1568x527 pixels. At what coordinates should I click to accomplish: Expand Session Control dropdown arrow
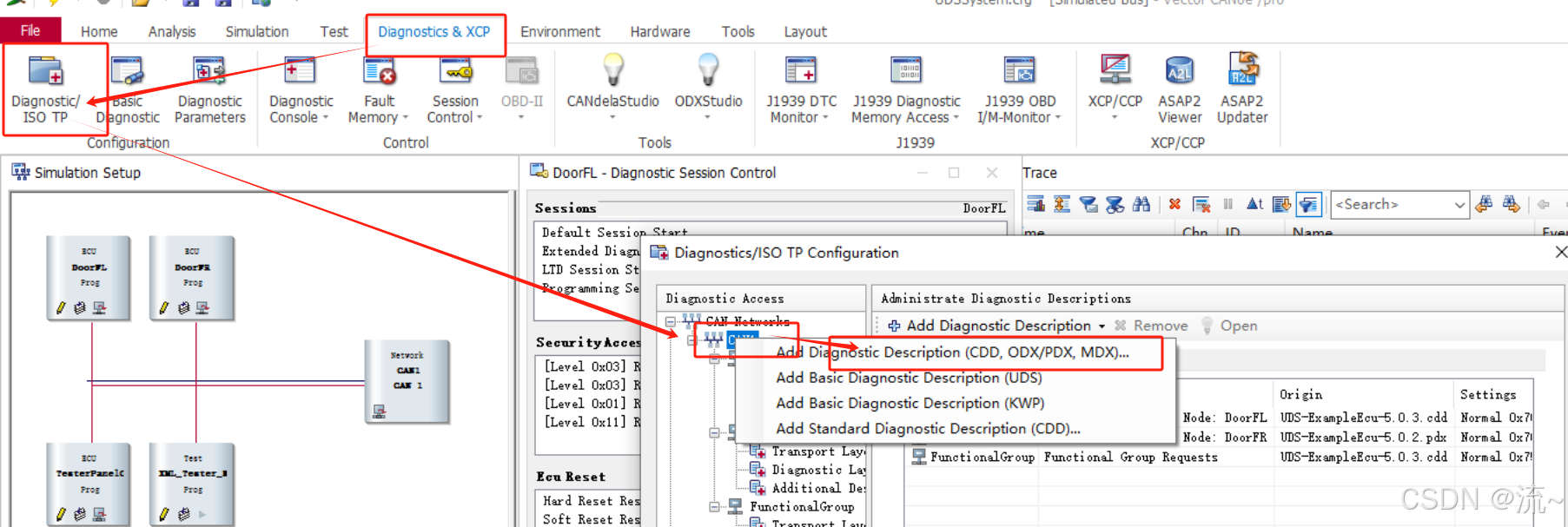480,118
